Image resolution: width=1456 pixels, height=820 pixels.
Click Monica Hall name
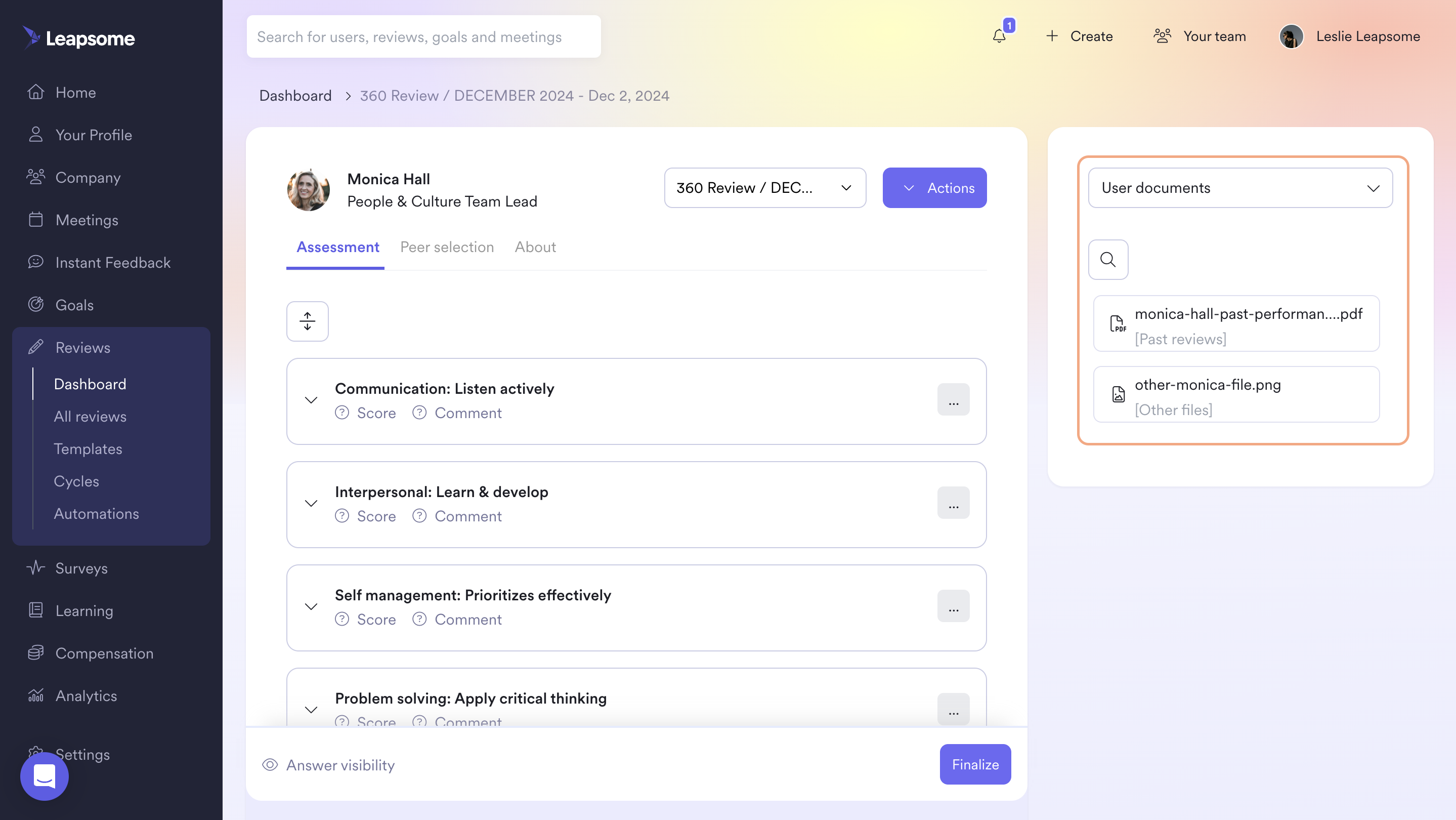[389, 179]
